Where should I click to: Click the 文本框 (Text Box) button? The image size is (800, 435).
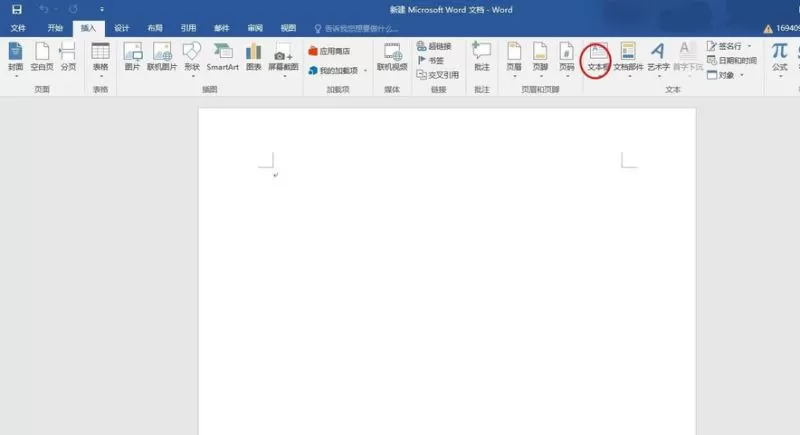pyautogui.click(x=596, y=58)
